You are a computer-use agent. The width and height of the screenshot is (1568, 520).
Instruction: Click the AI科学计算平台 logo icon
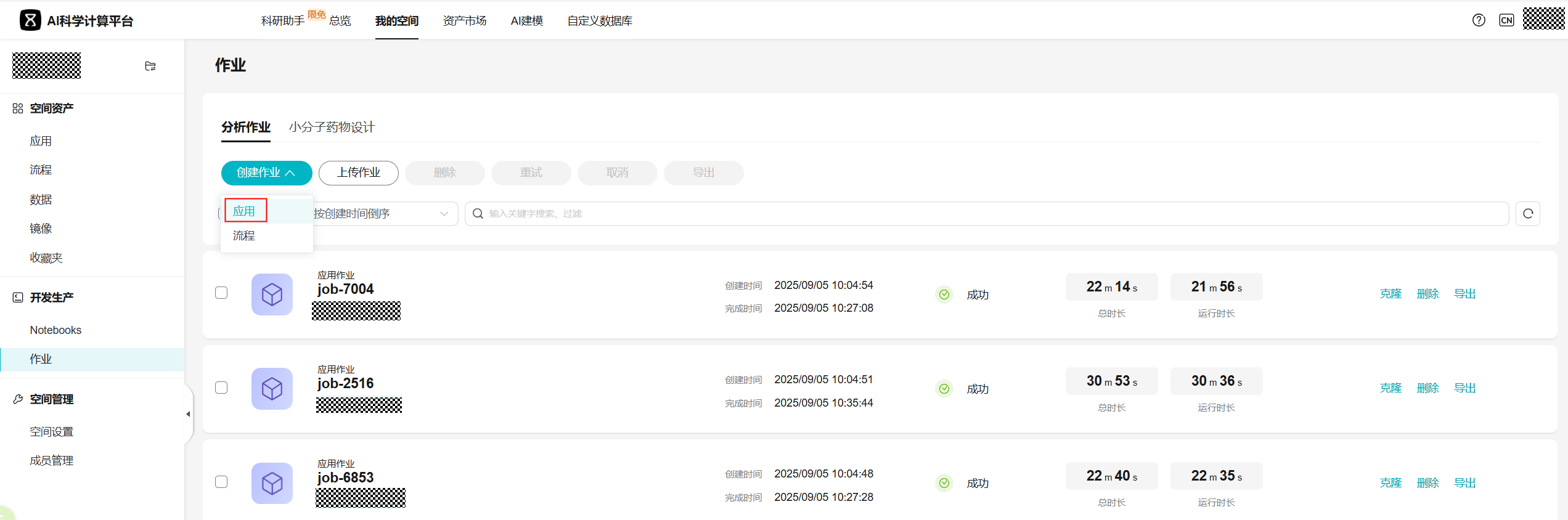coord(30,20)
